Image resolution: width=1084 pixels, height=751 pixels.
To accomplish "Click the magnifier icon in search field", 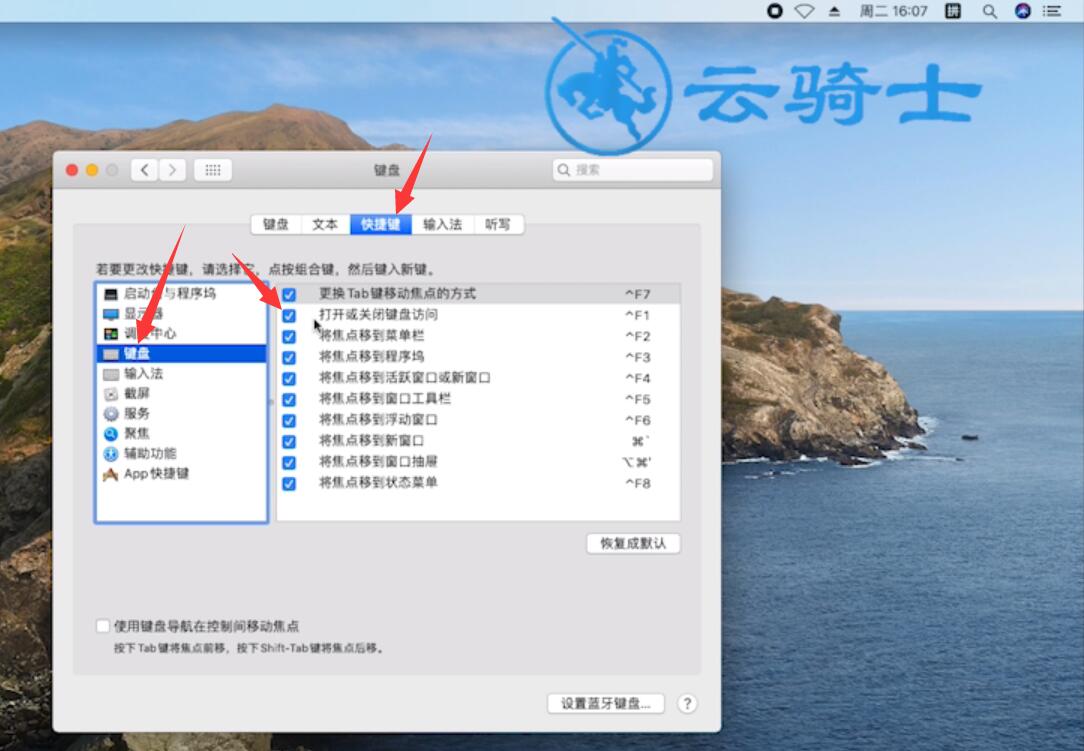I will 563,170.
